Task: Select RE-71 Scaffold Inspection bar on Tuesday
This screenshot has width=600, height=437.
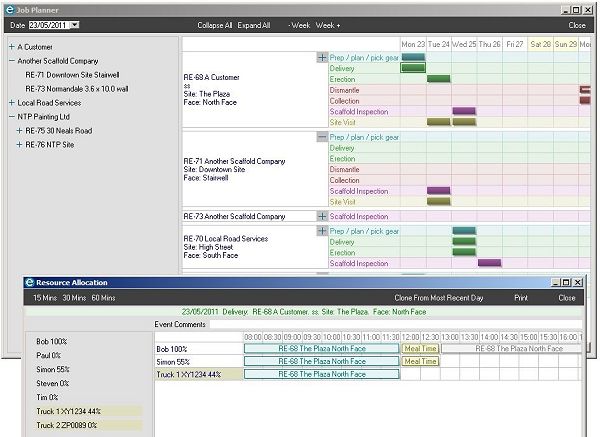Action: click(x=438, y=190)
